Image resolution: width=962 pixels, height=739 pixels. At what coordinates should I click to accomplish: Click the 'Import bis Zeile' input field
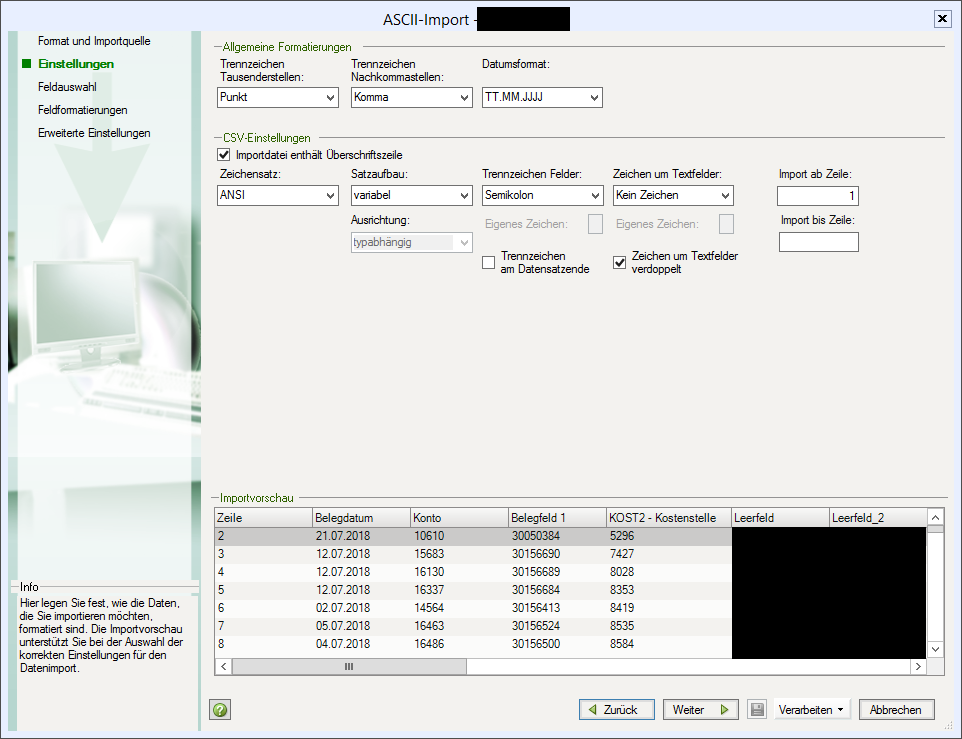818,242
